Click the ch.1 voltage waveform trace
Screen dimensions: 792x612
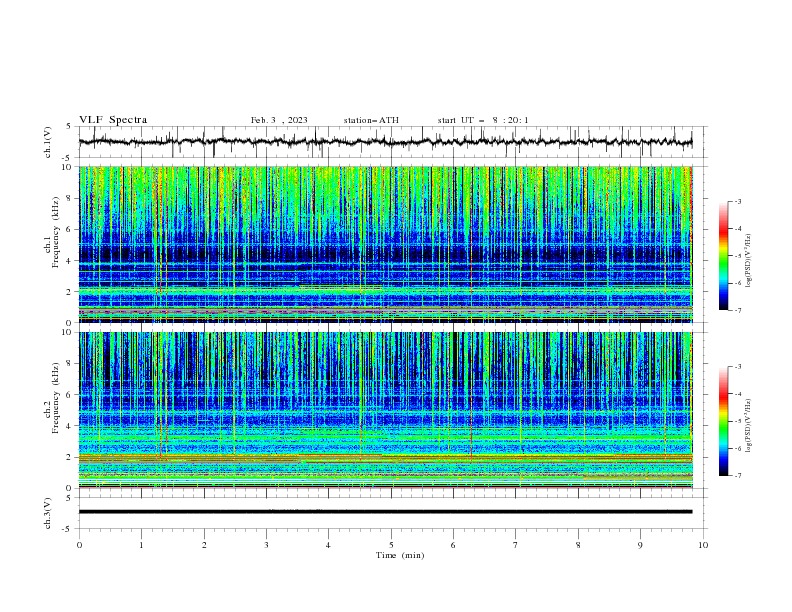(386, 142)
